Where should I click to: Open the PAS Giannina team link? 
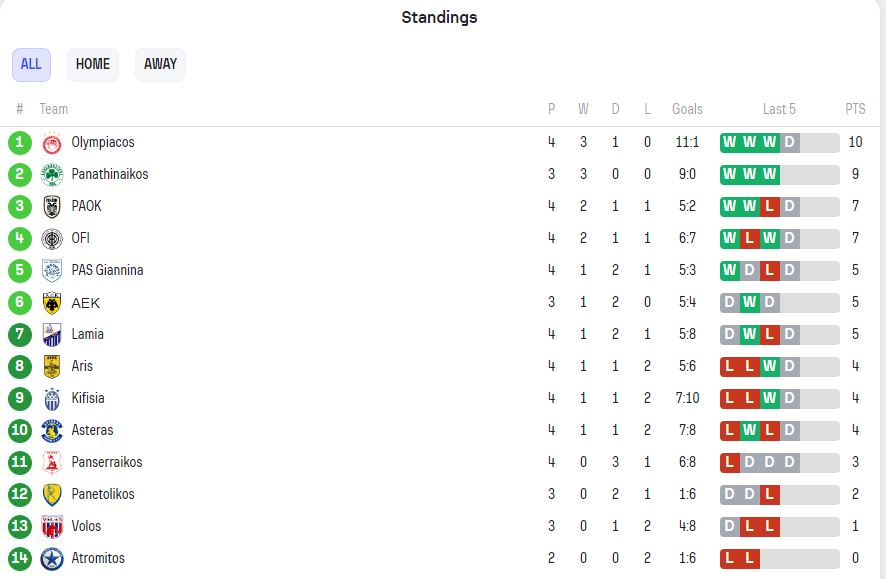[107, 271]
